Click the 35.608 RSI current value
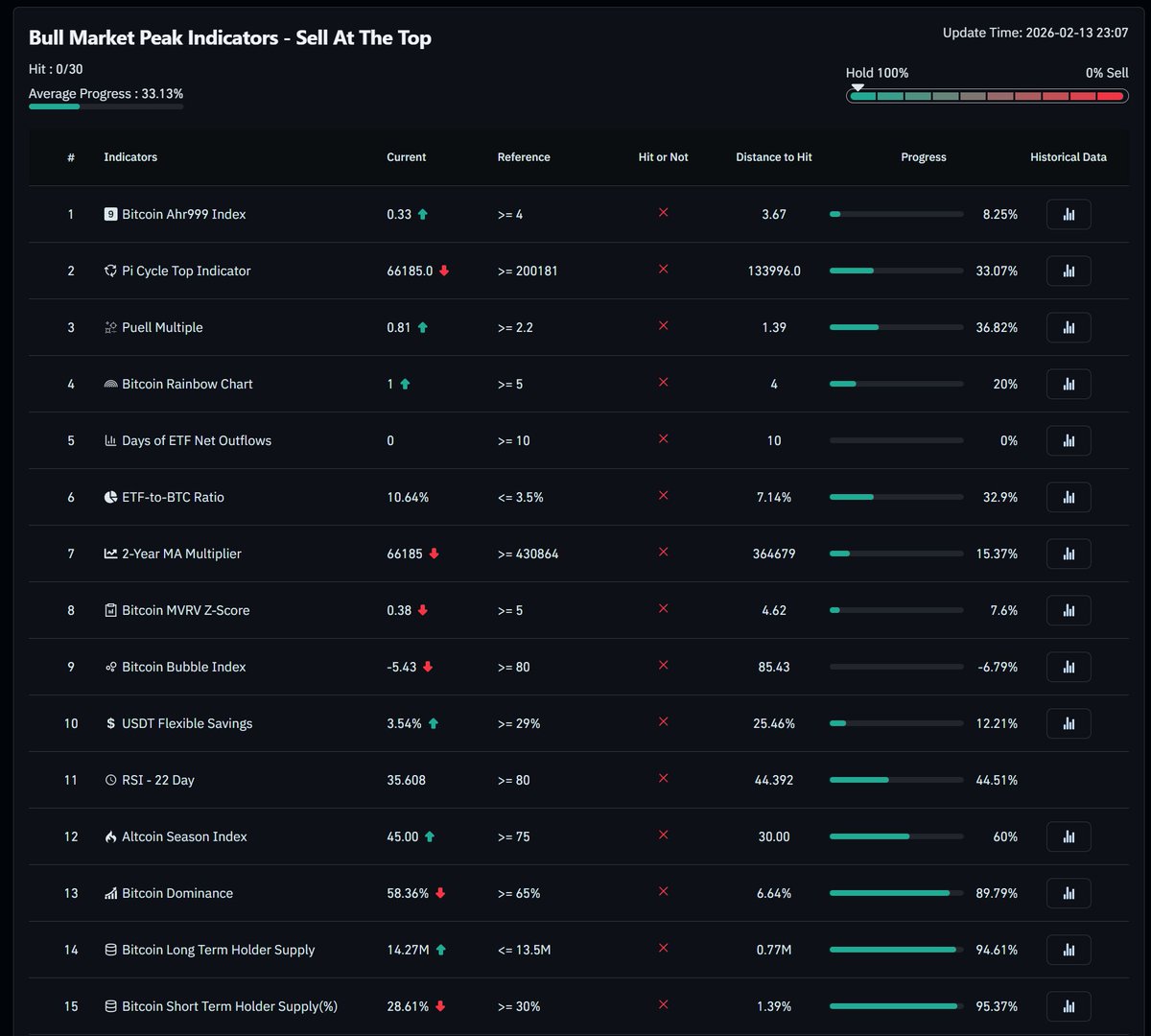Image resolution: width=1151 pixels, height=1036 pixels. [407, 780]
